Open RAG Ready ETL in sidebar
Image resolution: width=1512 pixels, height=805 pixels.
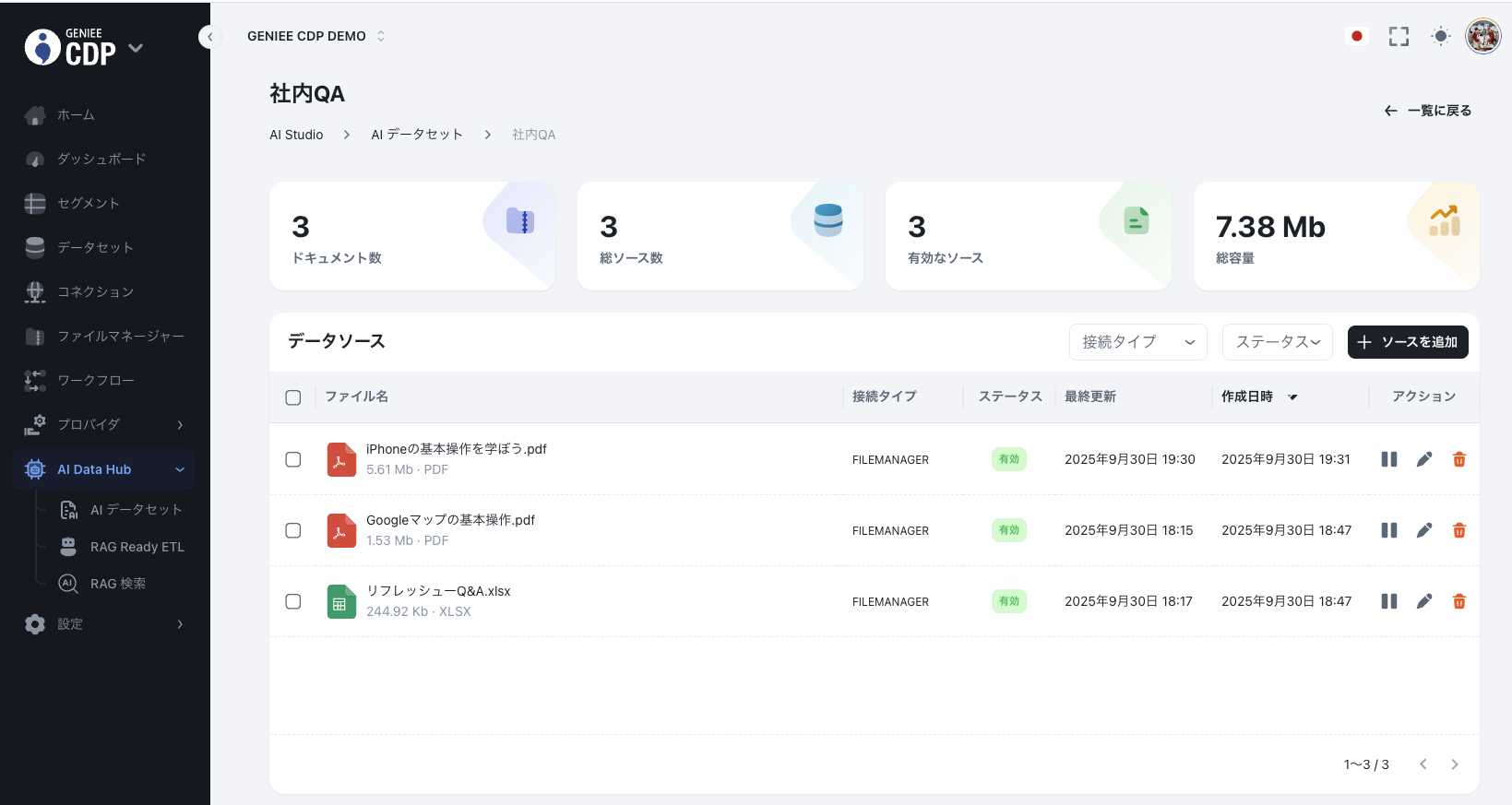click(x=137, y=547)
